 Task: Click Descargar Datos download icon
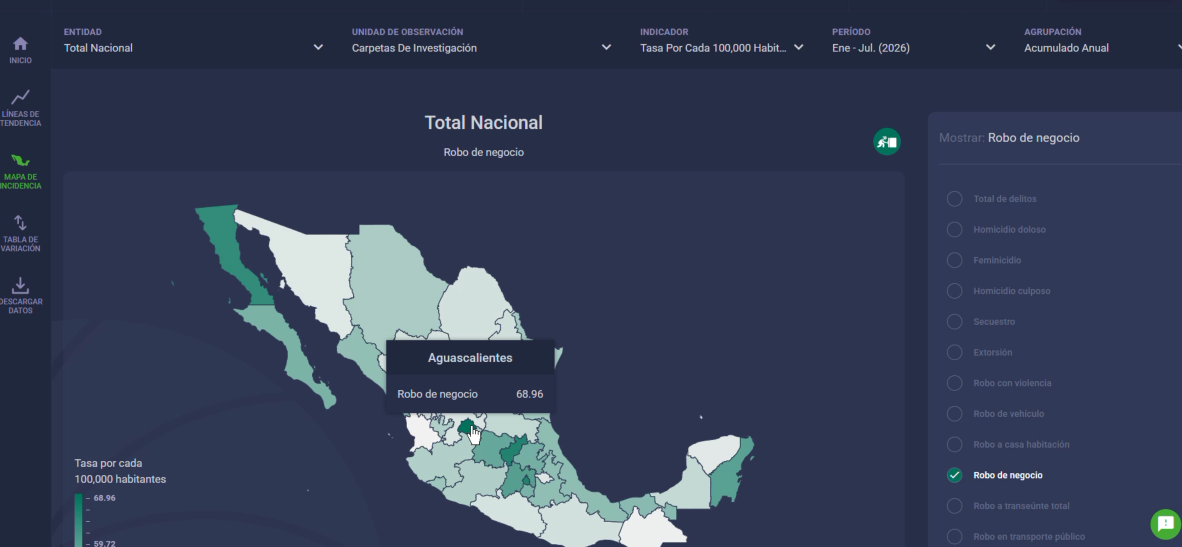[20, 286]
